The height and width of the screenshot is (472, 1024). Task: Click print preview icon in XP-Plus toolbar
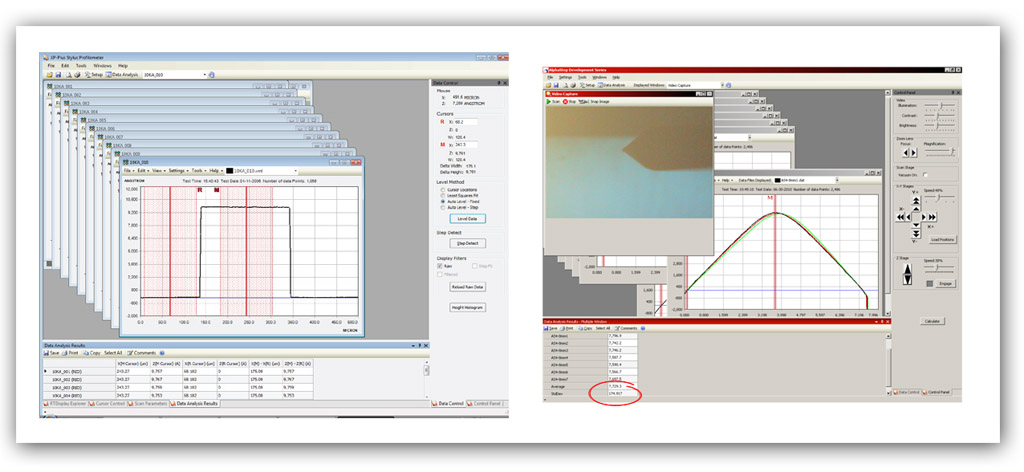[x=69, y=74]
